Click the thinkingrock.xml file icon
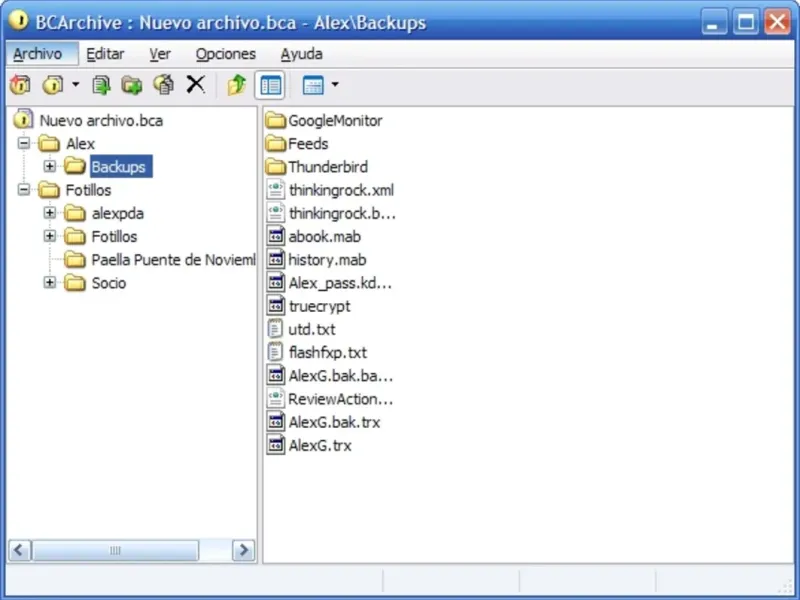 click(276, 190)
